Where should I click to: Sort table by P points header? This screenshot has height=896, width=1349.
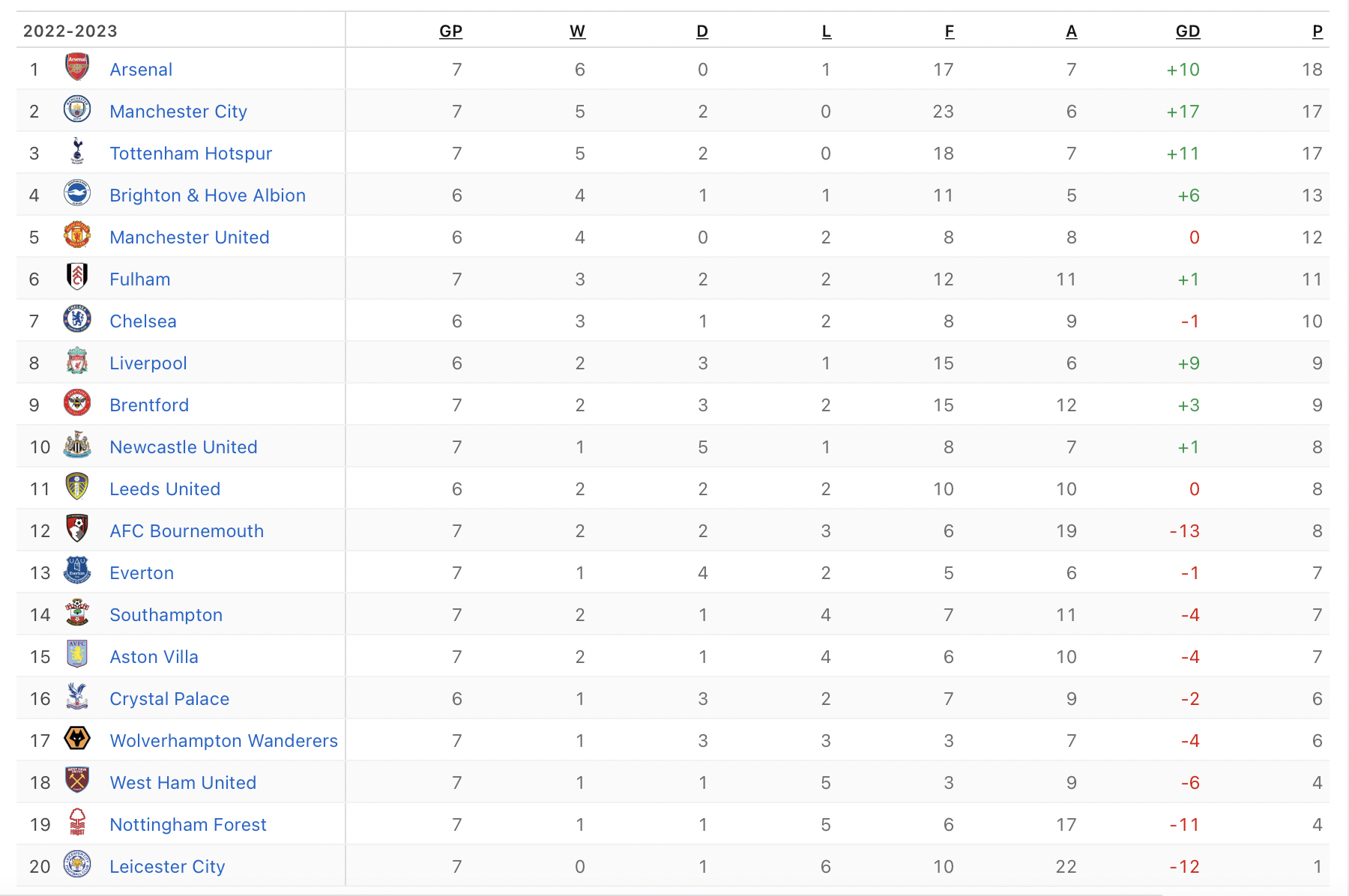1318,31
